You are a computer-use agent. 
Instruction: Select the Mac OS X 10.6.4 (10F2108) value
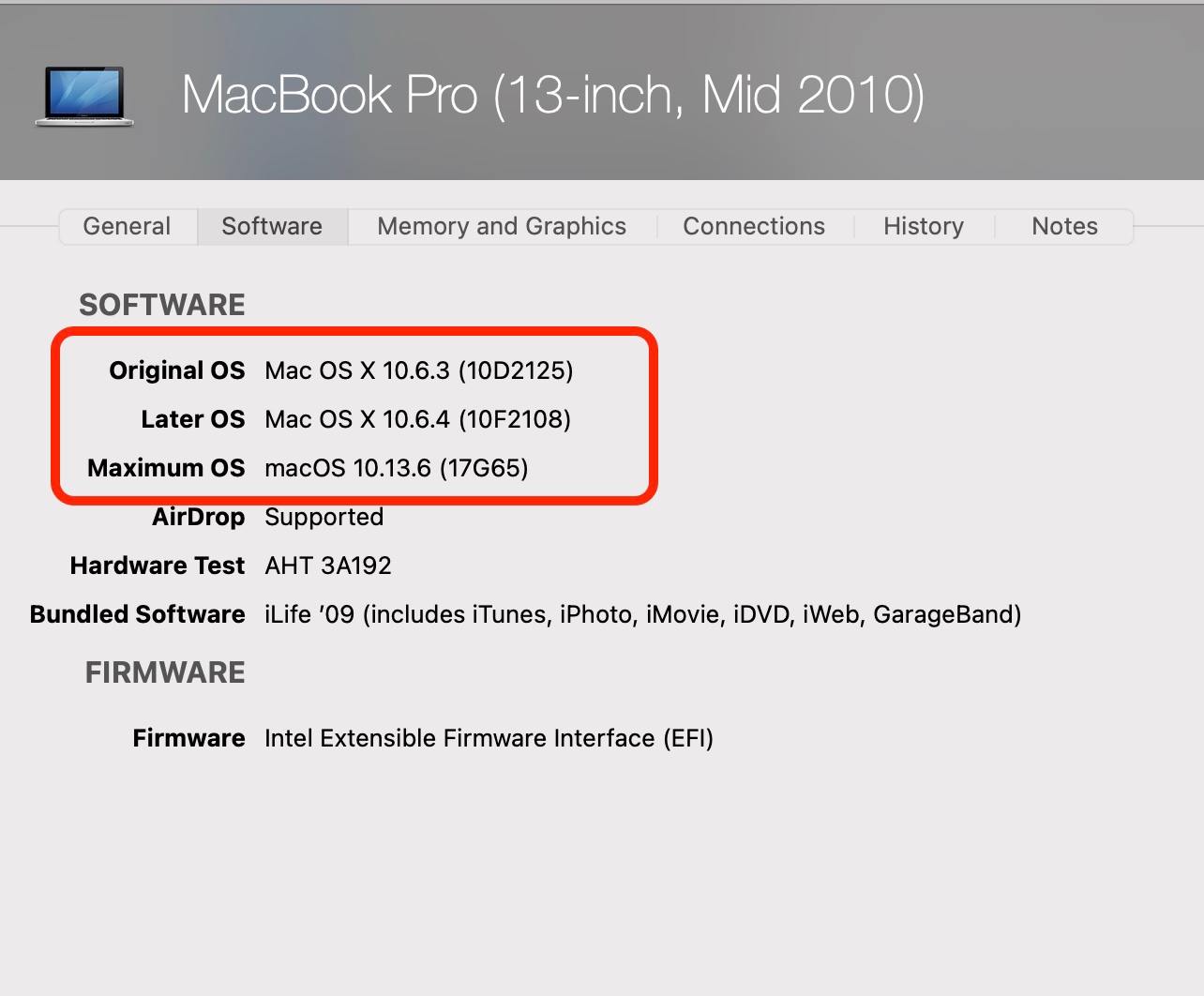[x=418, y=419]
